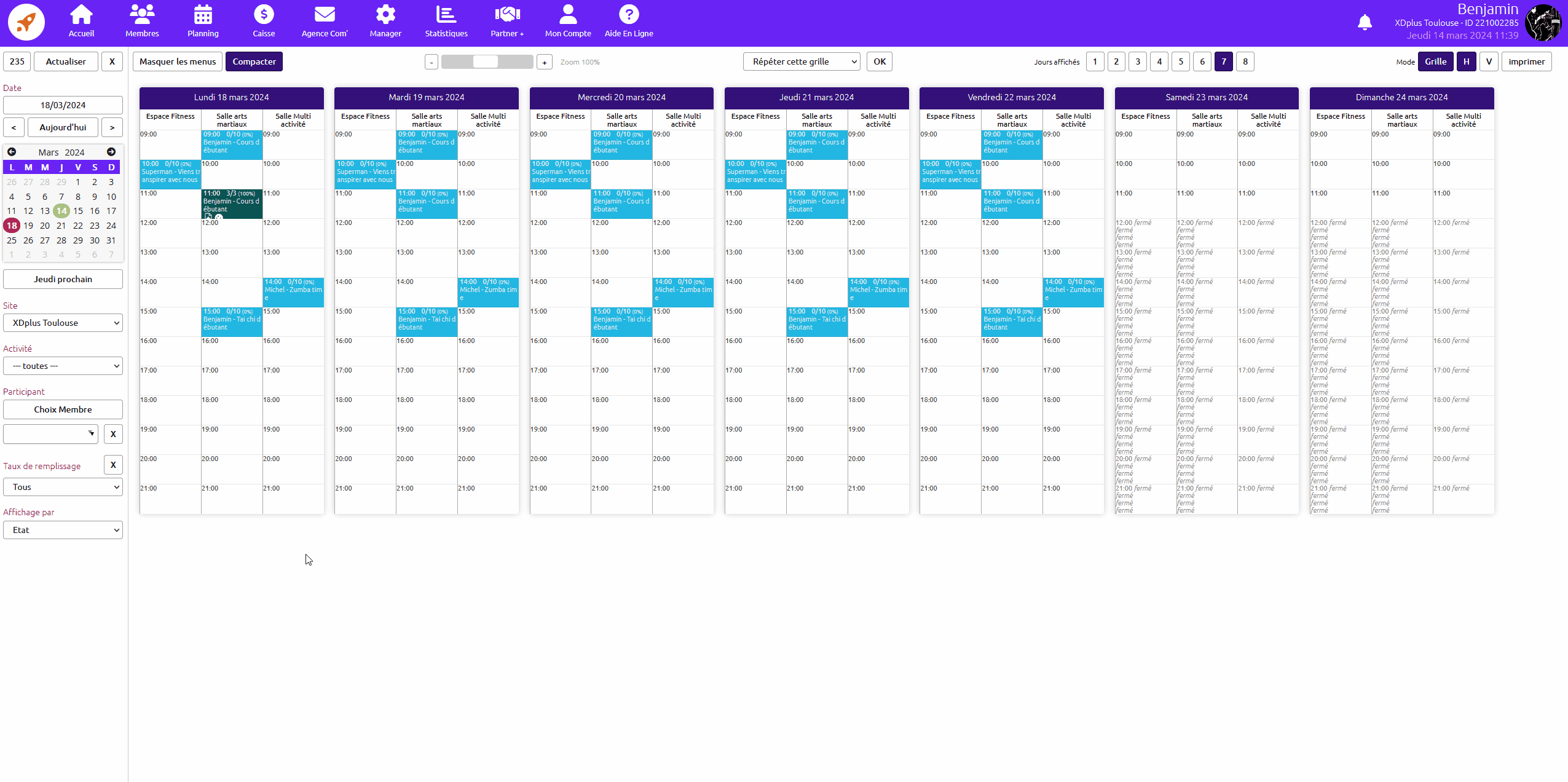This screenshot has width=1568, height=782.
Task: Open the Planning menu
Action: 203,22
